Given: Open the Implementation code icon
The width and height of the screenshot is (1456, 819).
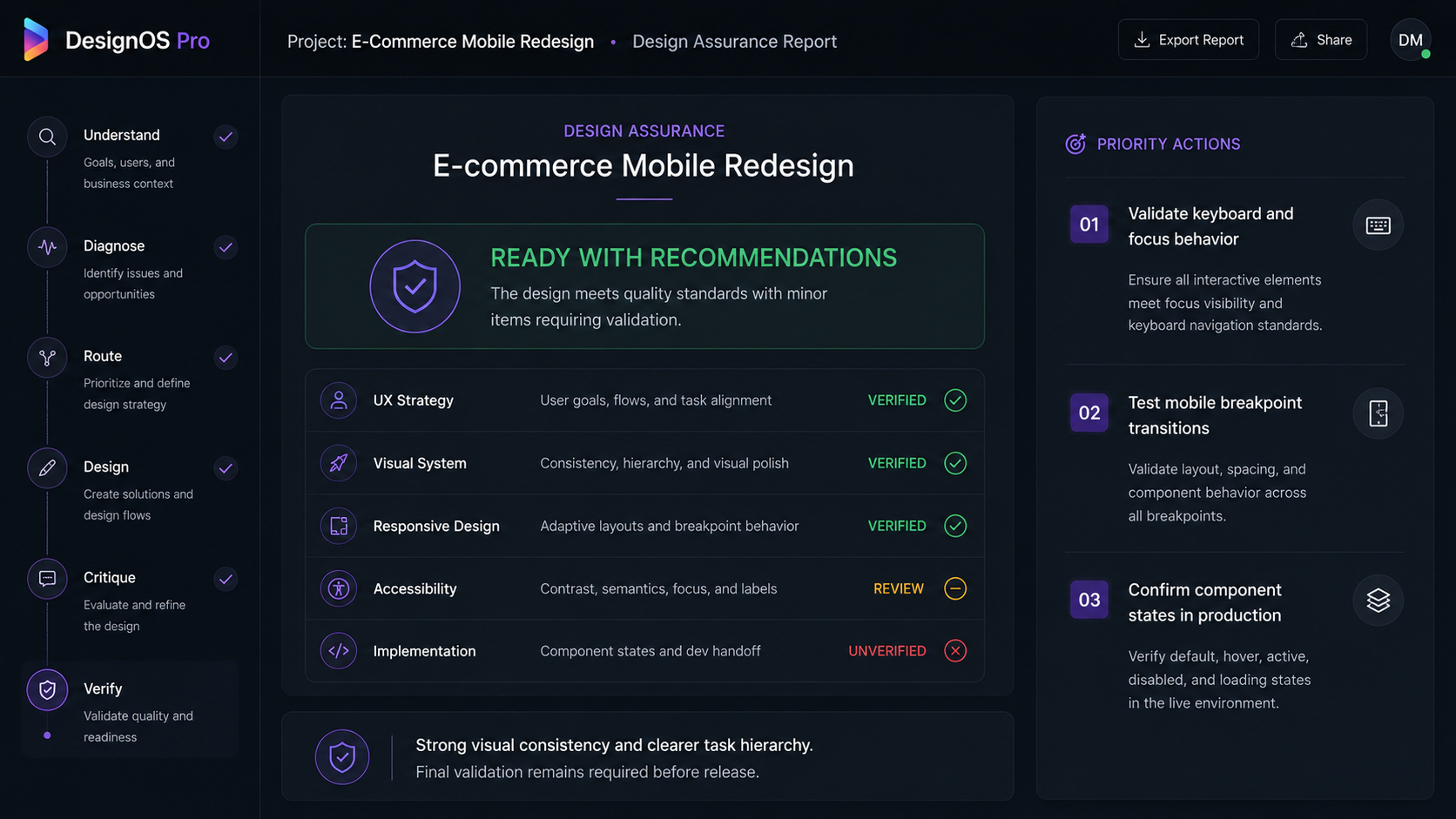Looking at the screenshot, I should click(339, 651).
